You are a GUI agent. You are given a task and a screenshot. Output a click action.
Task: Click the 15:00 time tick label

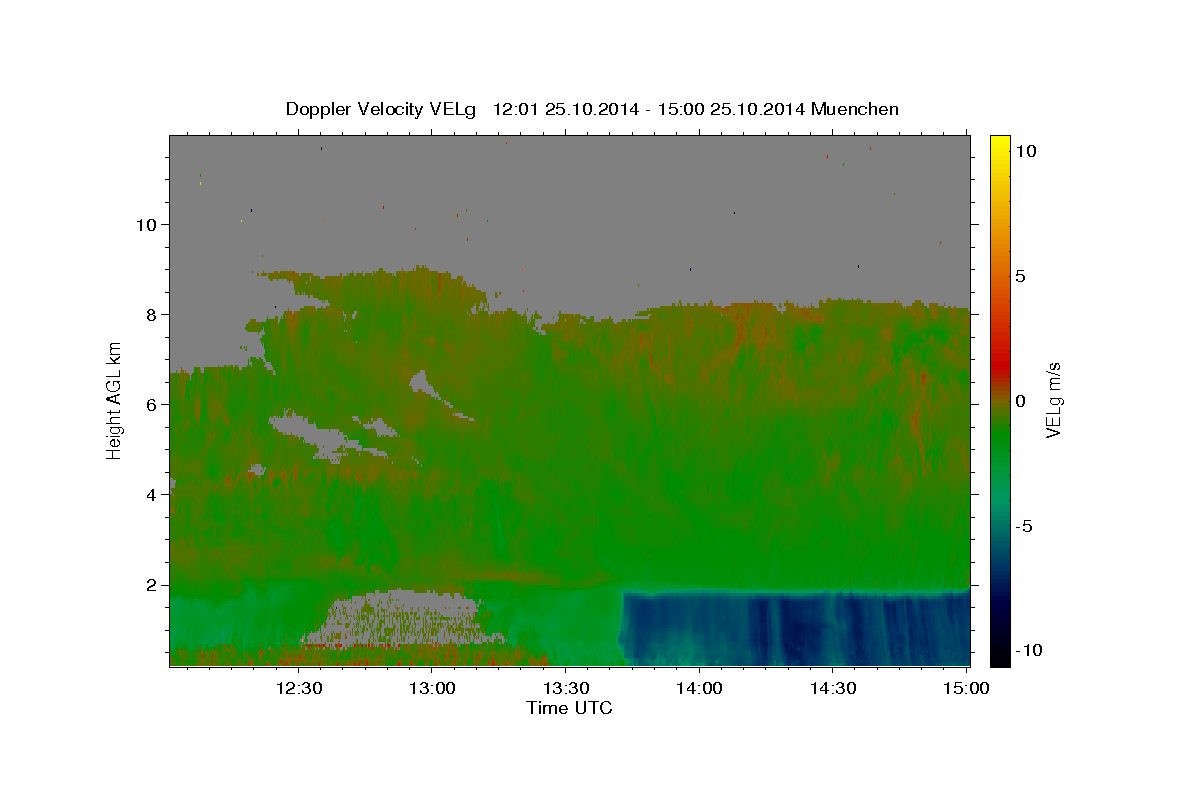pyautogui.click(x=966, y=688)
